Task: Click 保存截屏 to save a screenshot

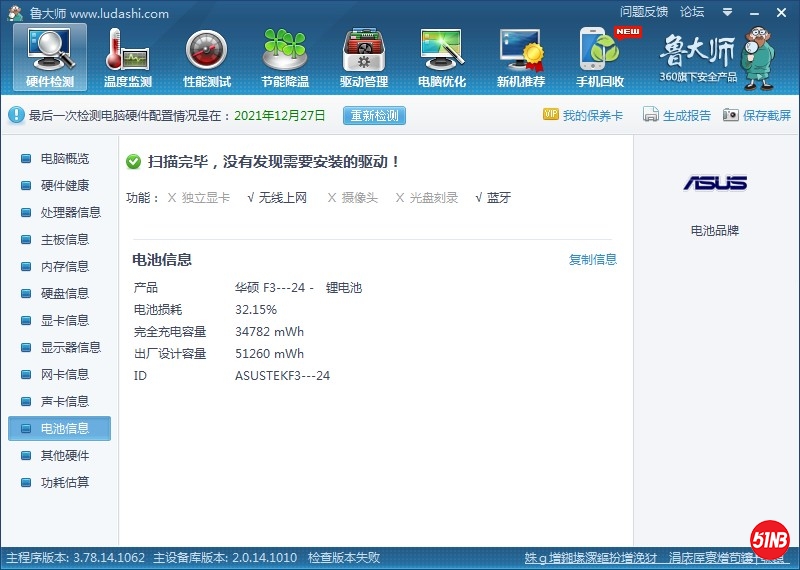Action: 757,115
